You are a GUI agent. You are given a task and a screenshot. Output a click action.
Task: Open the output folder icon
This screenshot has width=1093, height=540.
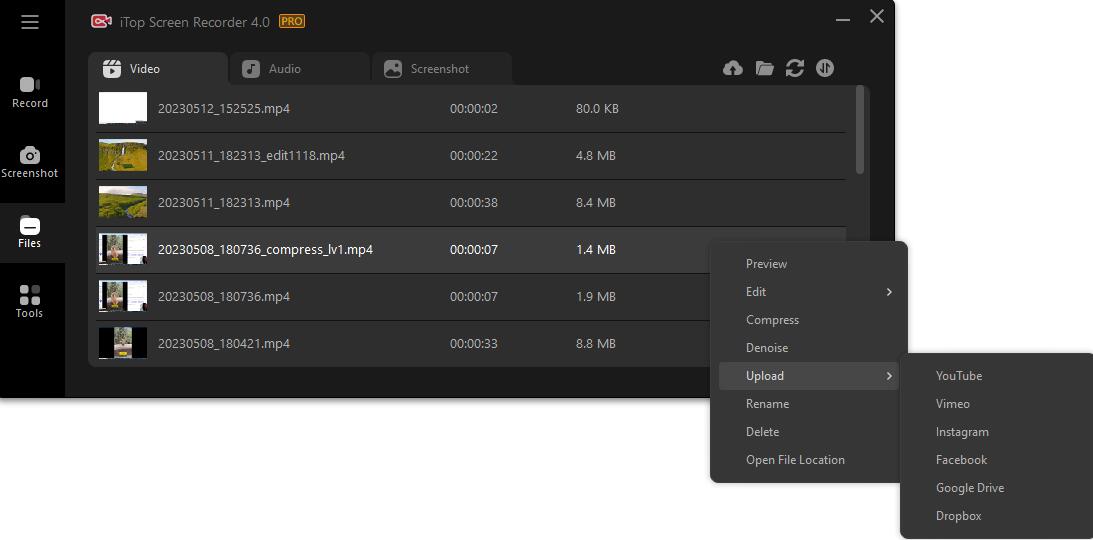[x=764, y=68]
